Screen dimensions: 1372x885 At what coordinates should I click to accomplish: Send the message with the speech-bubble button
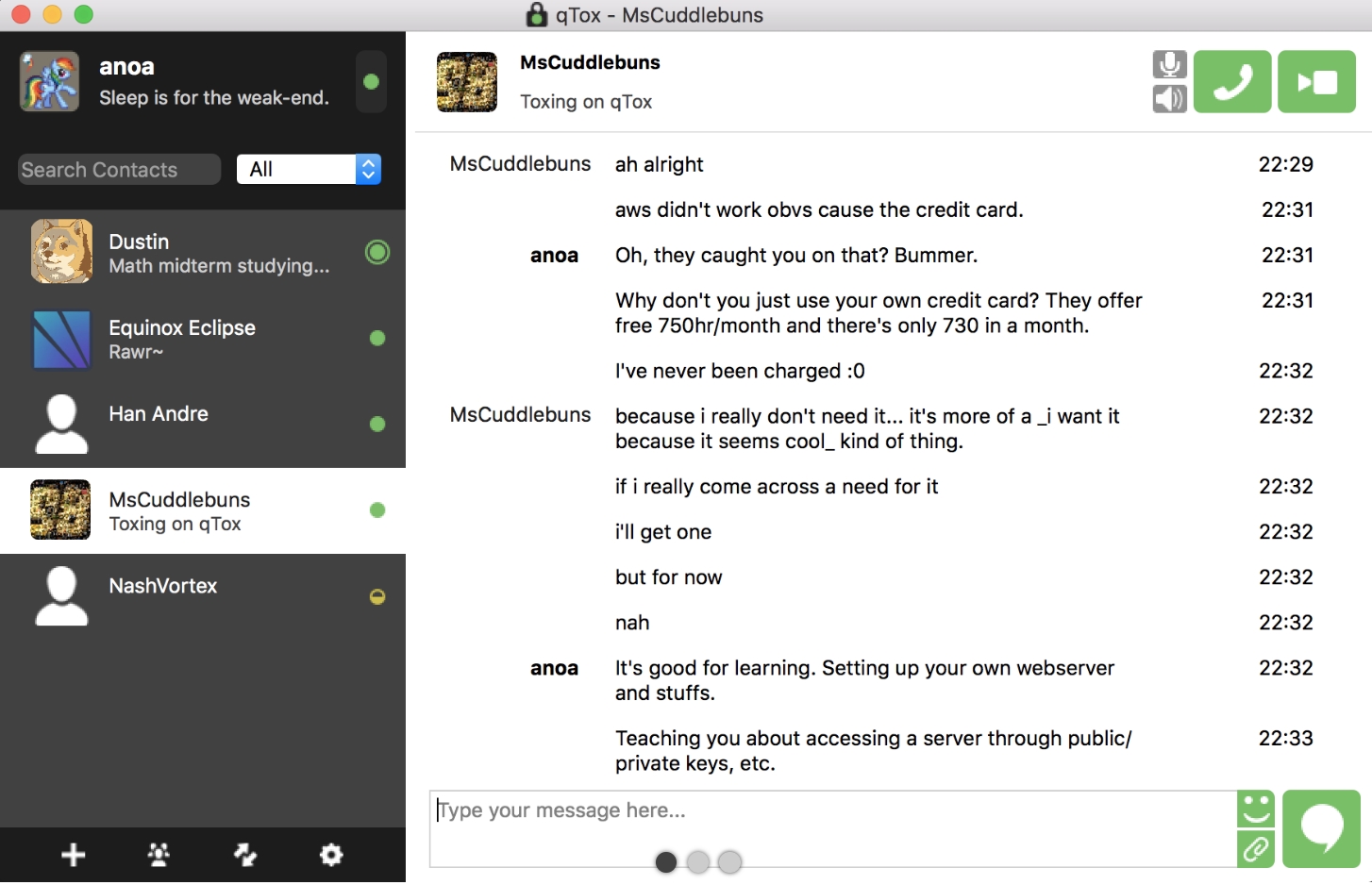coord(1321,828)
